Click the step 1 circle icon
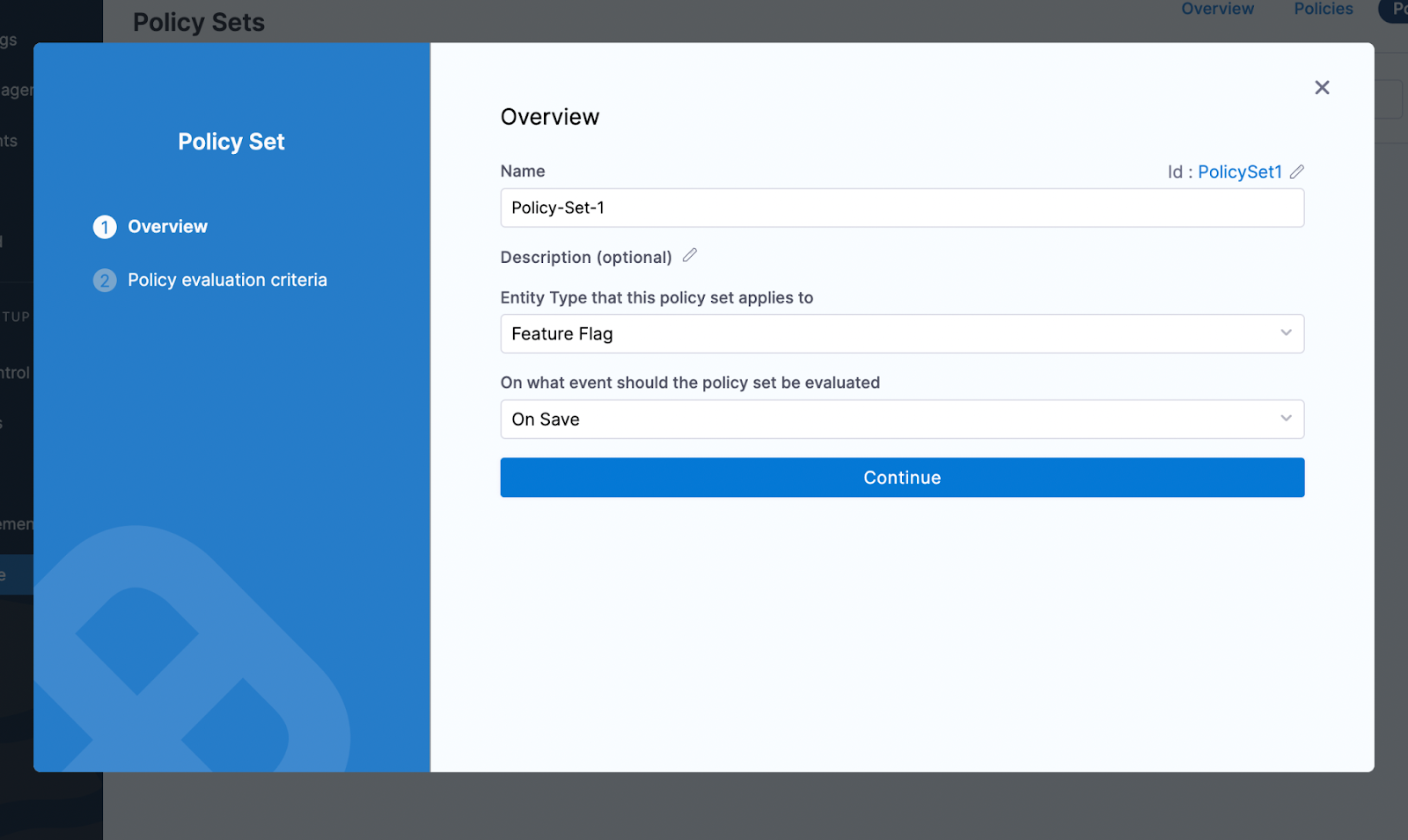This screenshot has width=1408, height=840. pos(105,227)
